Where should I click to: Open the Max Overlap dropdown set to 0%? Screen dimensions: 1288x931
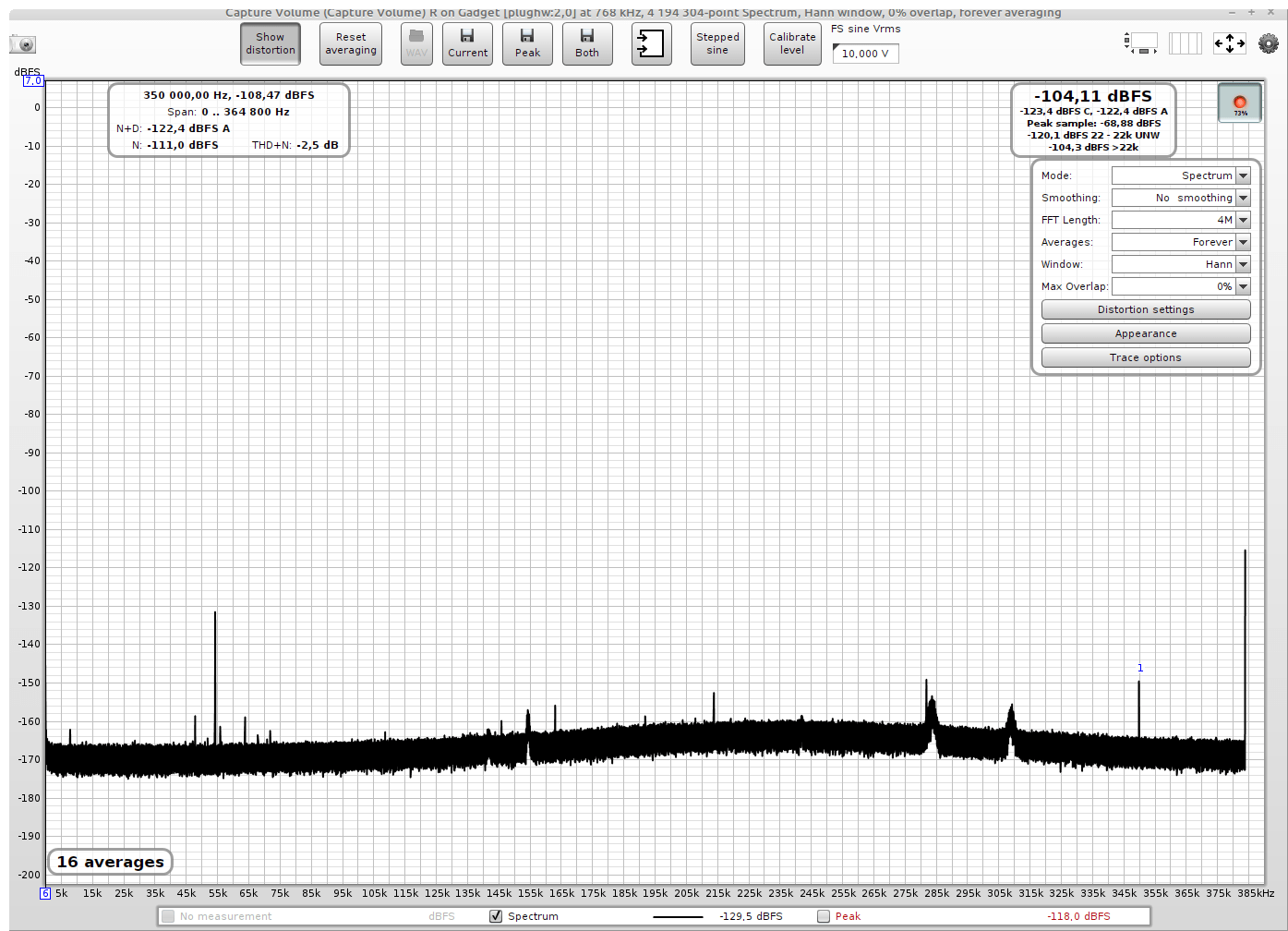[1181, 286]
